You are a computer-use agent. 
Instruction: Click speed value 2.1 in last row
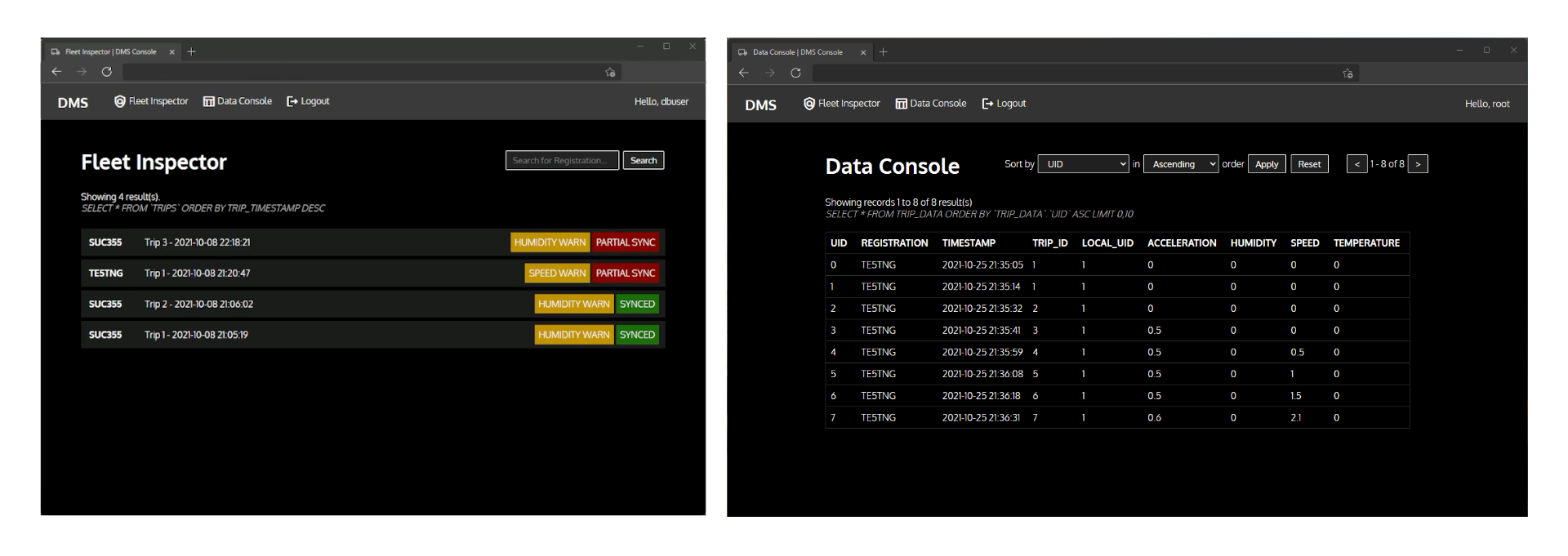1296,417
